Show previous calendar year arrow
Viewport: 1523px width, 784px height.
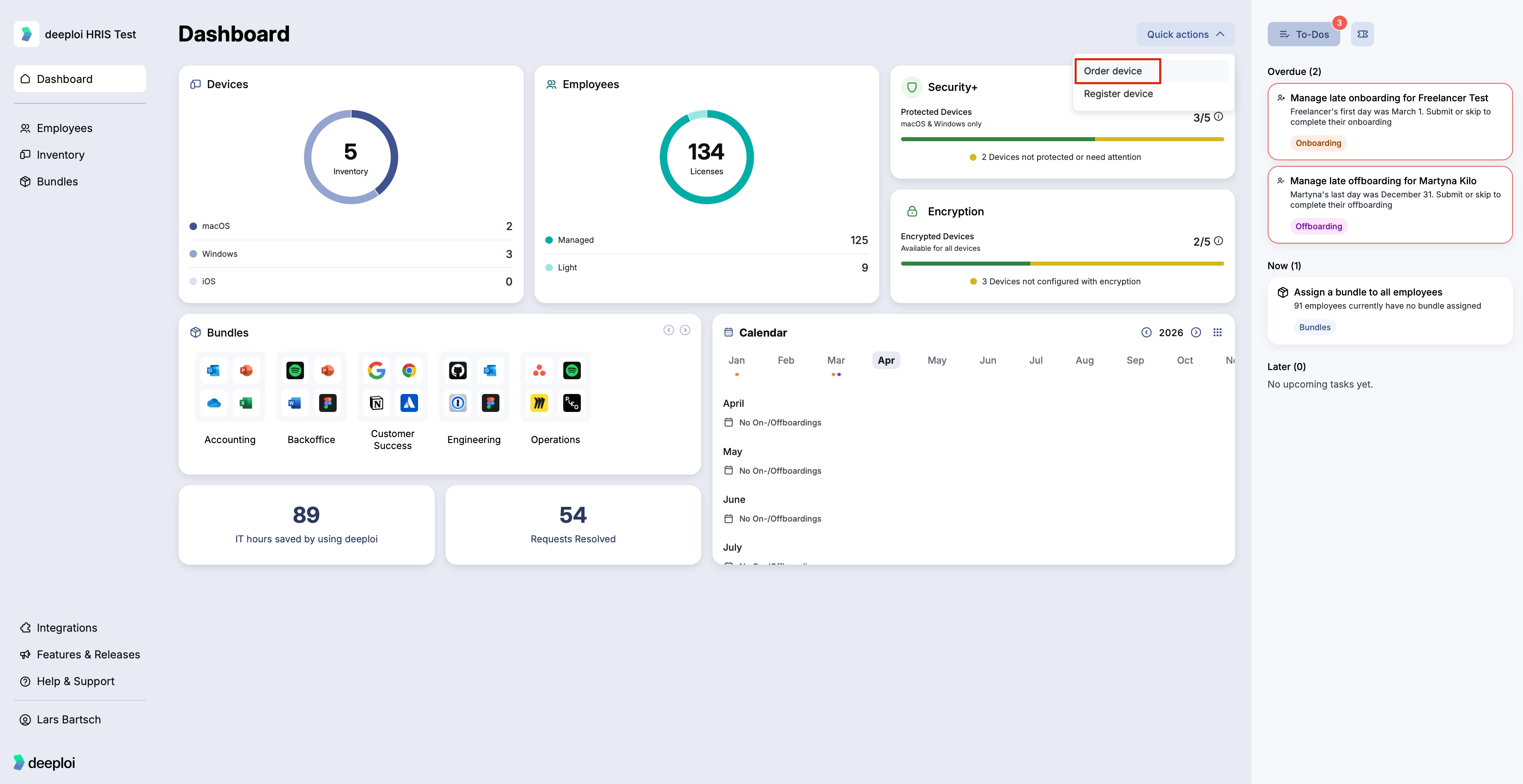coord(1146,333)
